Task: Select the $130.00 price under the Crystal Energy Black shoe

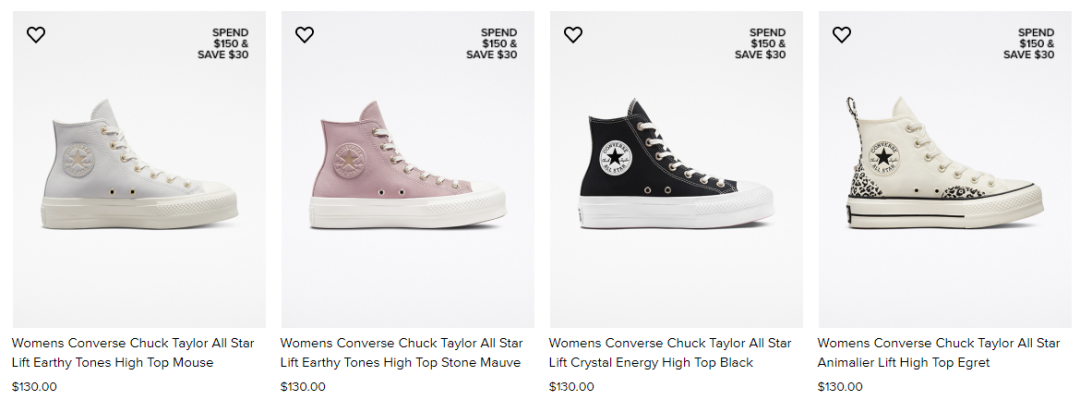Action: (x=572, y=387)
